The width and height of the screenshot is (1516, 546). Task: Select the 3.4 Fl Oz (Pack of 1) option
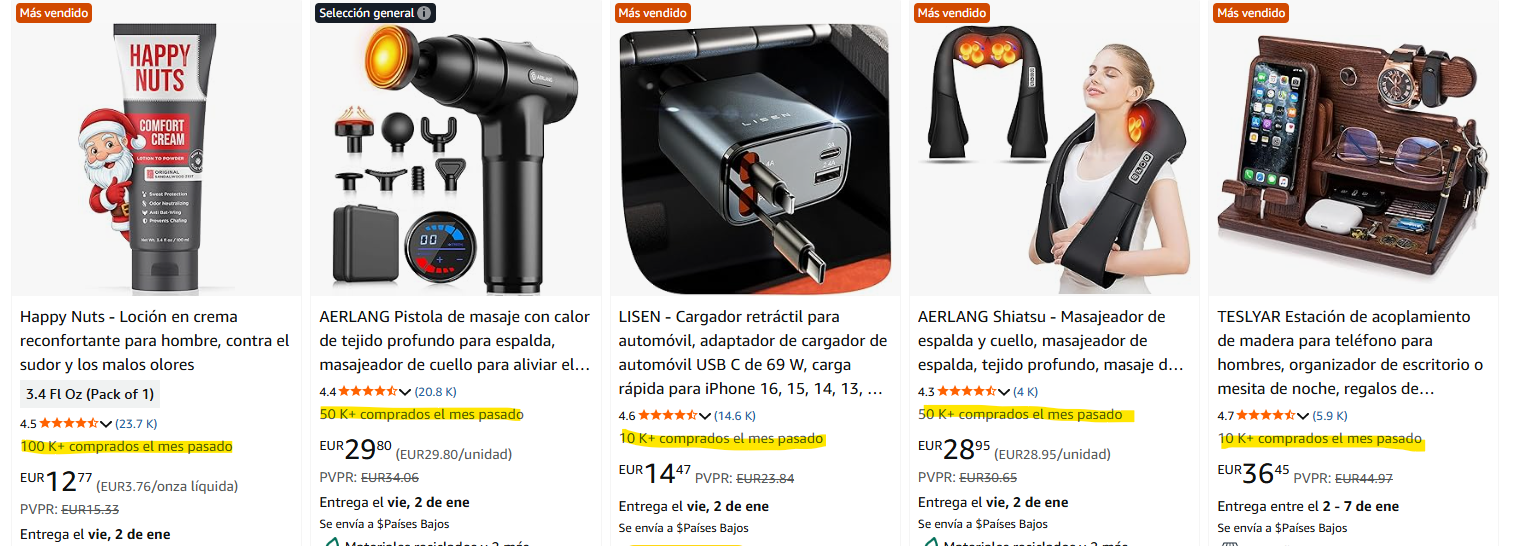pos(90,393)
